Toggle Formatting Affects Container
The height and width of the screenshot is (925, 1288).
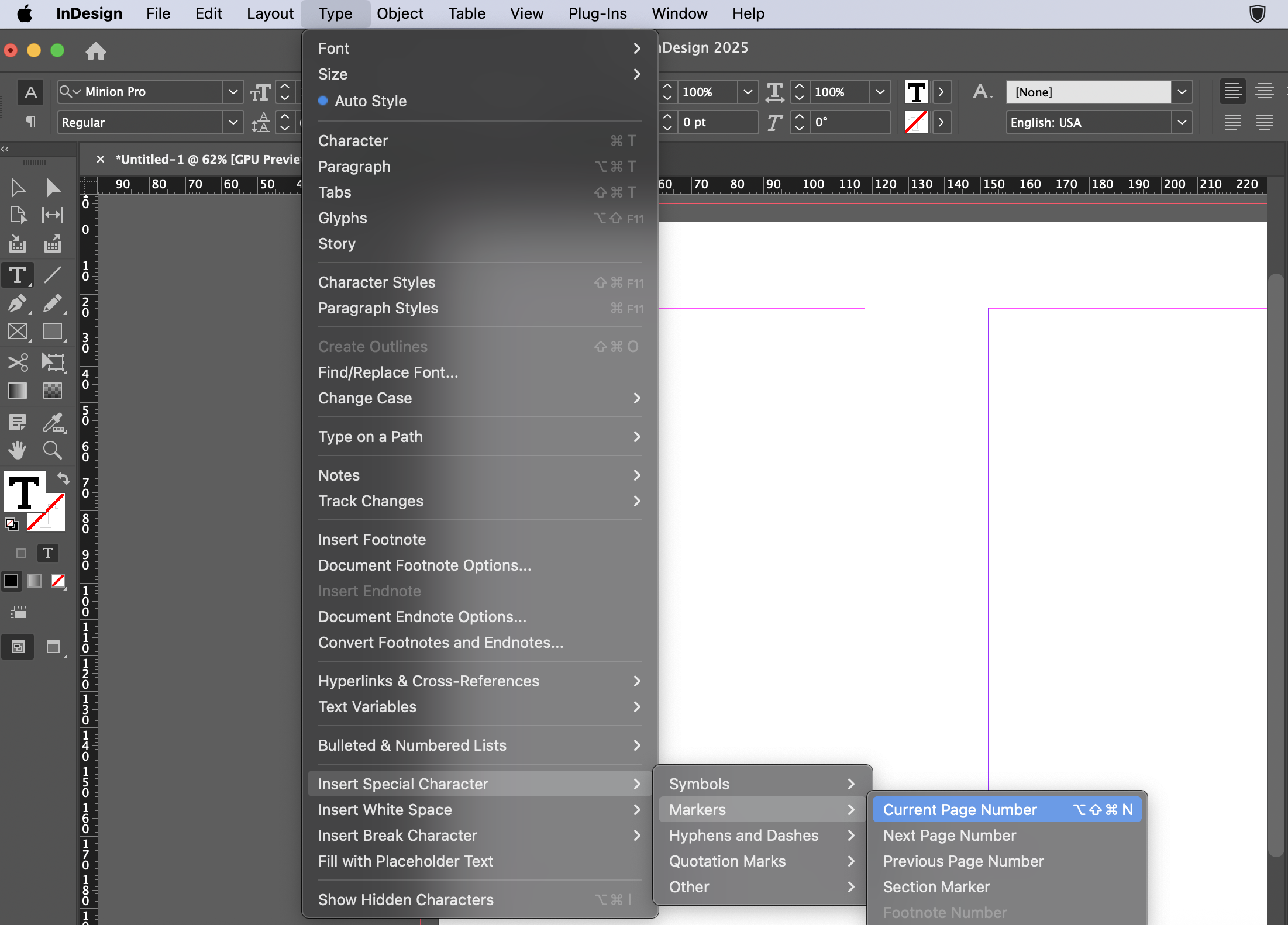21,553
